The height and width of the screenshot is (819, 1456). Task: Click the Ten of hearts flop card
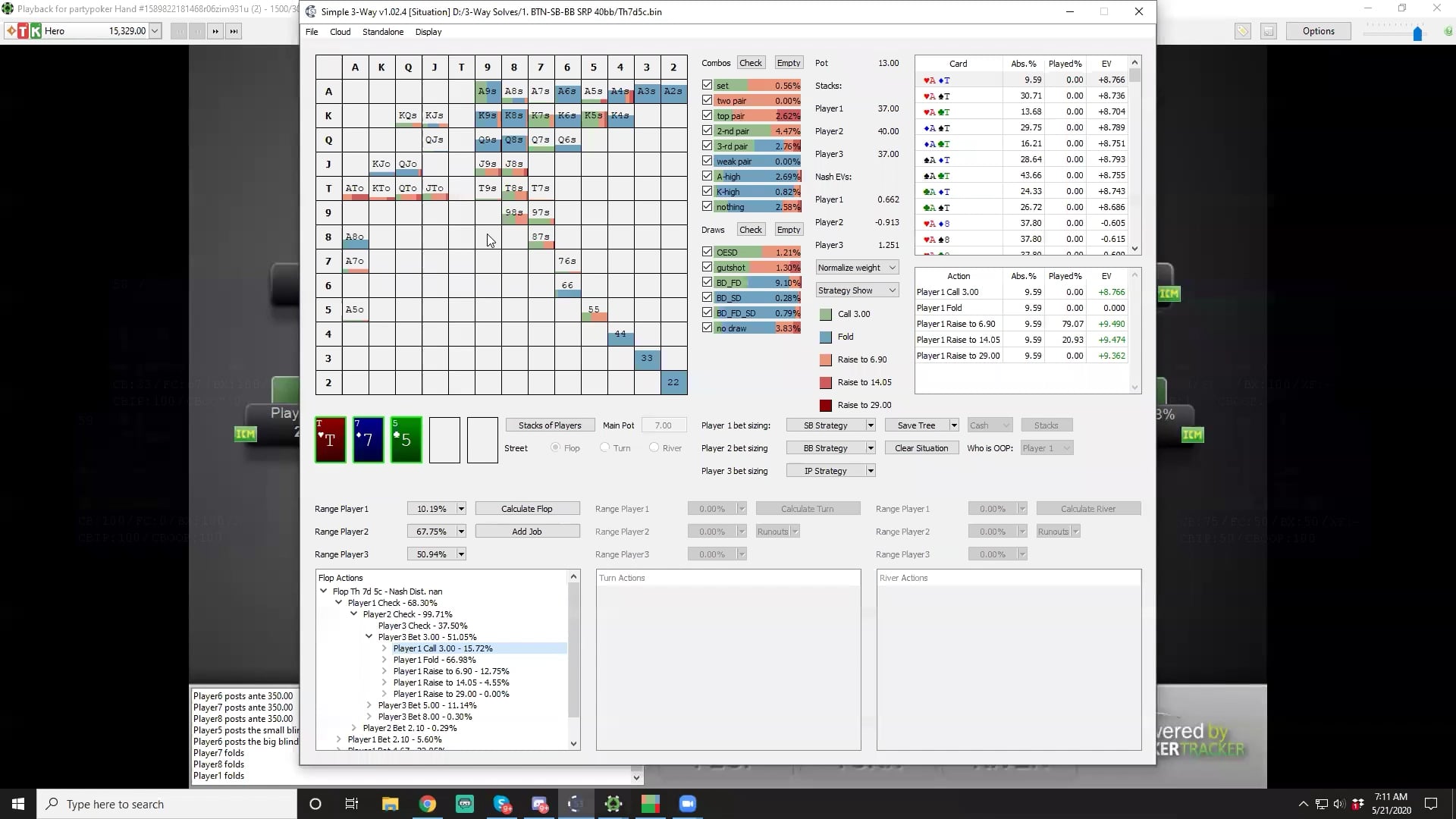[331, 440]
